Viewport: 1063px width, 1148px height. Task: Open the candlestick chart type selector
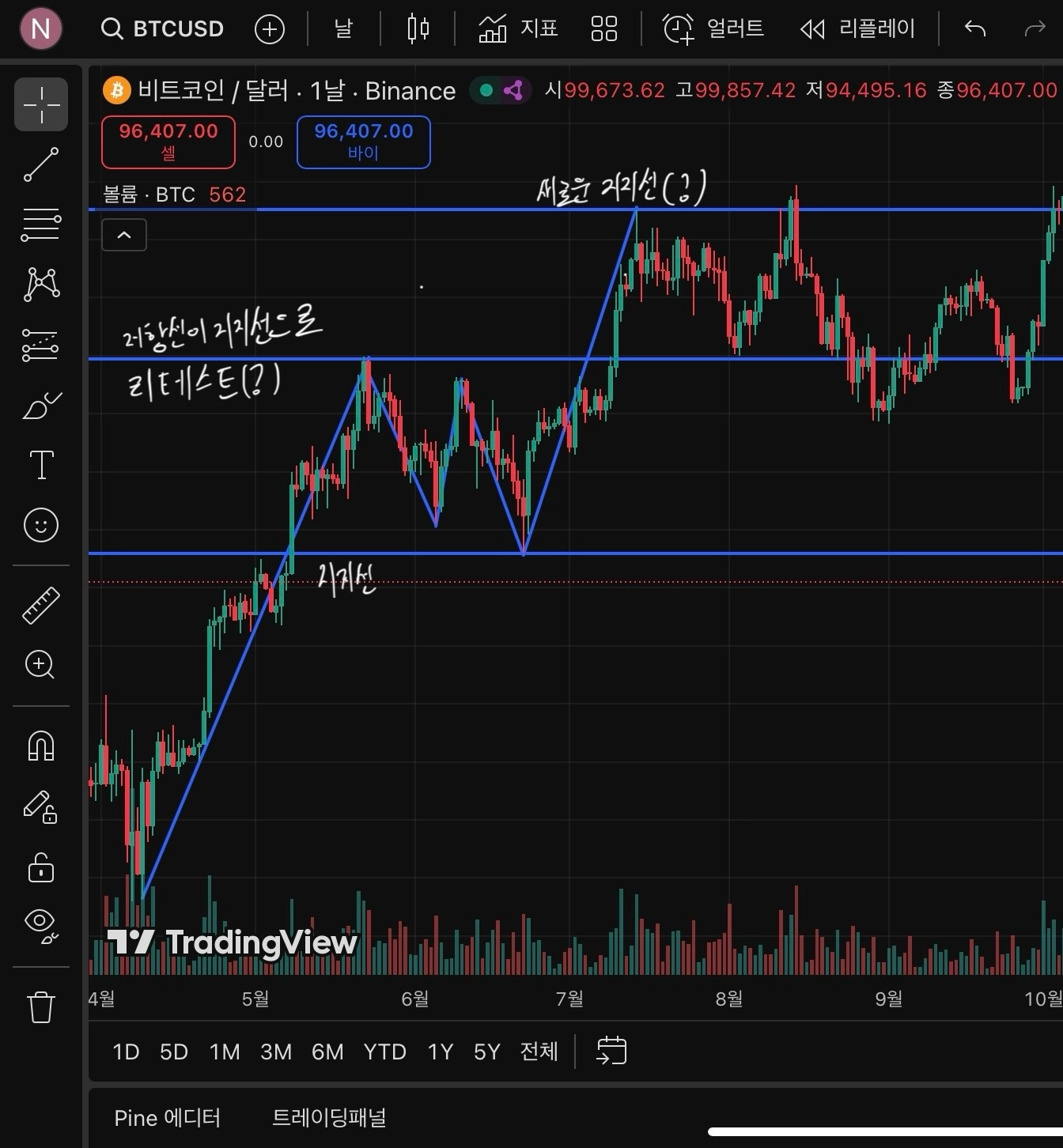click(418, 29)
